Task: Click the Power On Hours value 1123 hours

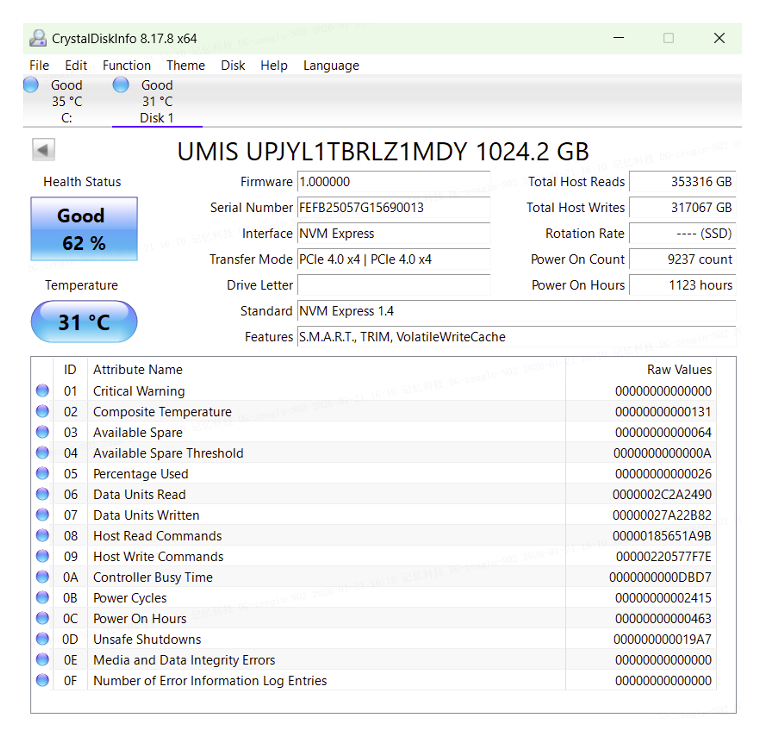Action: [682, 285]
